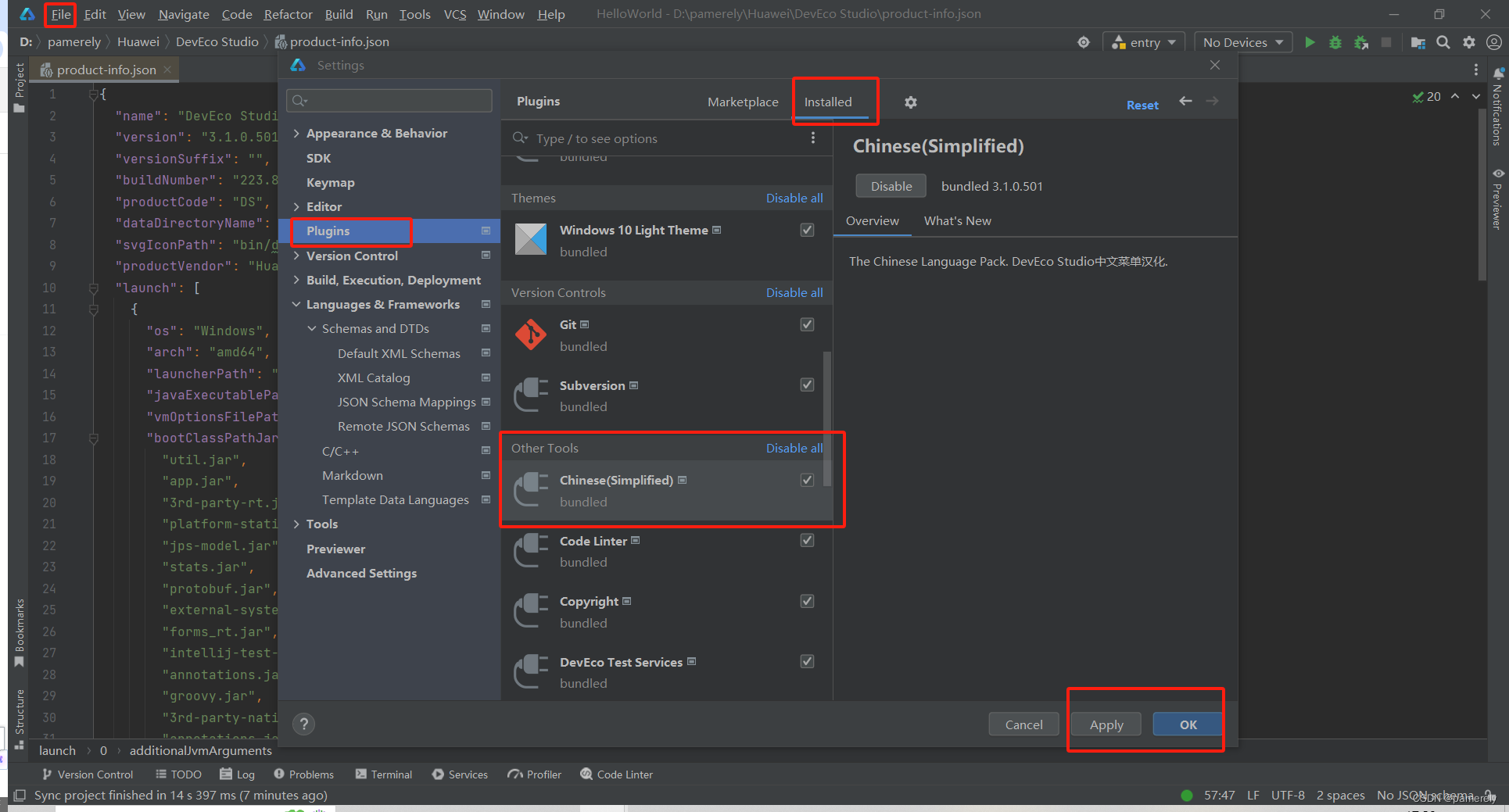Open the Bookmarks tool window sidebar
Screen dimensions: 1509x812
[19, 633]
